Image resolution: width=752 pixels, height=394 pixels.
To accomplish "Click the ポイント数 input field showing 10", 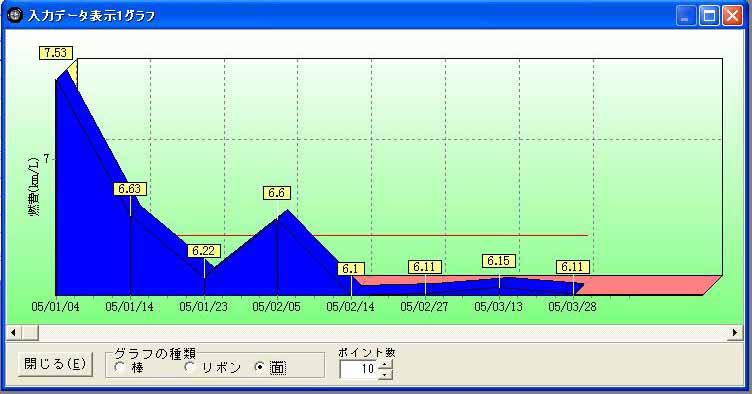I will tap(359, 369).
